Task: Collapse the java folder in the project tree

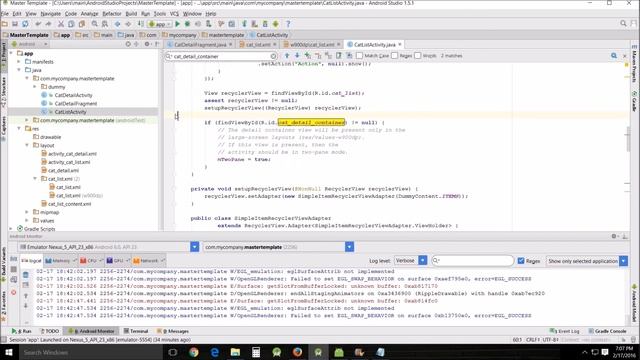Action: tap(19, 70)
